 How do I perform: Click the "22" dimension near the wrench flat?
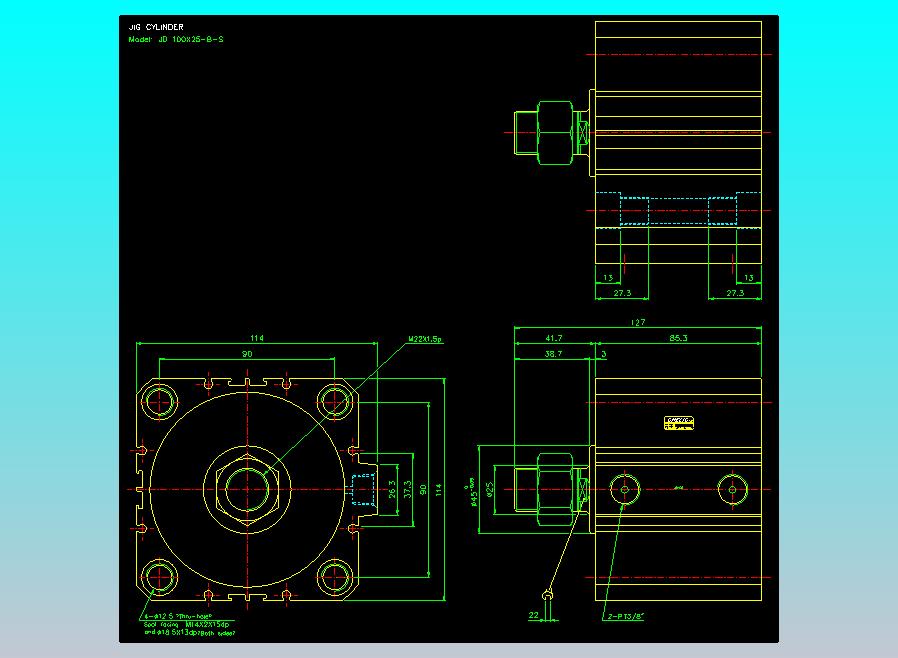[x=534, y=615]
